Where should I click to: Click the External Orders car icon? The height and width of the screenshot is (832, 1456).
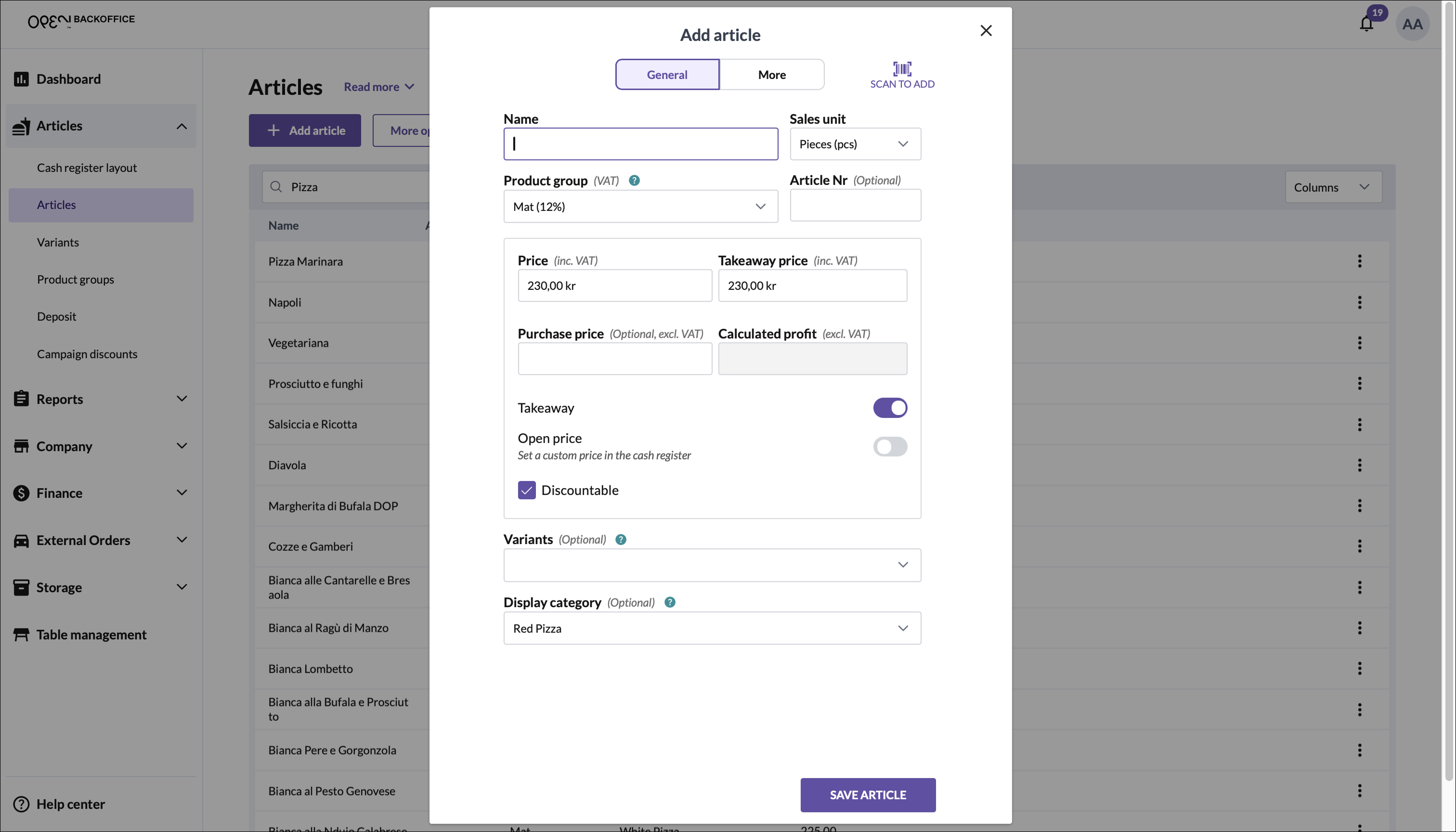[21, 541]
